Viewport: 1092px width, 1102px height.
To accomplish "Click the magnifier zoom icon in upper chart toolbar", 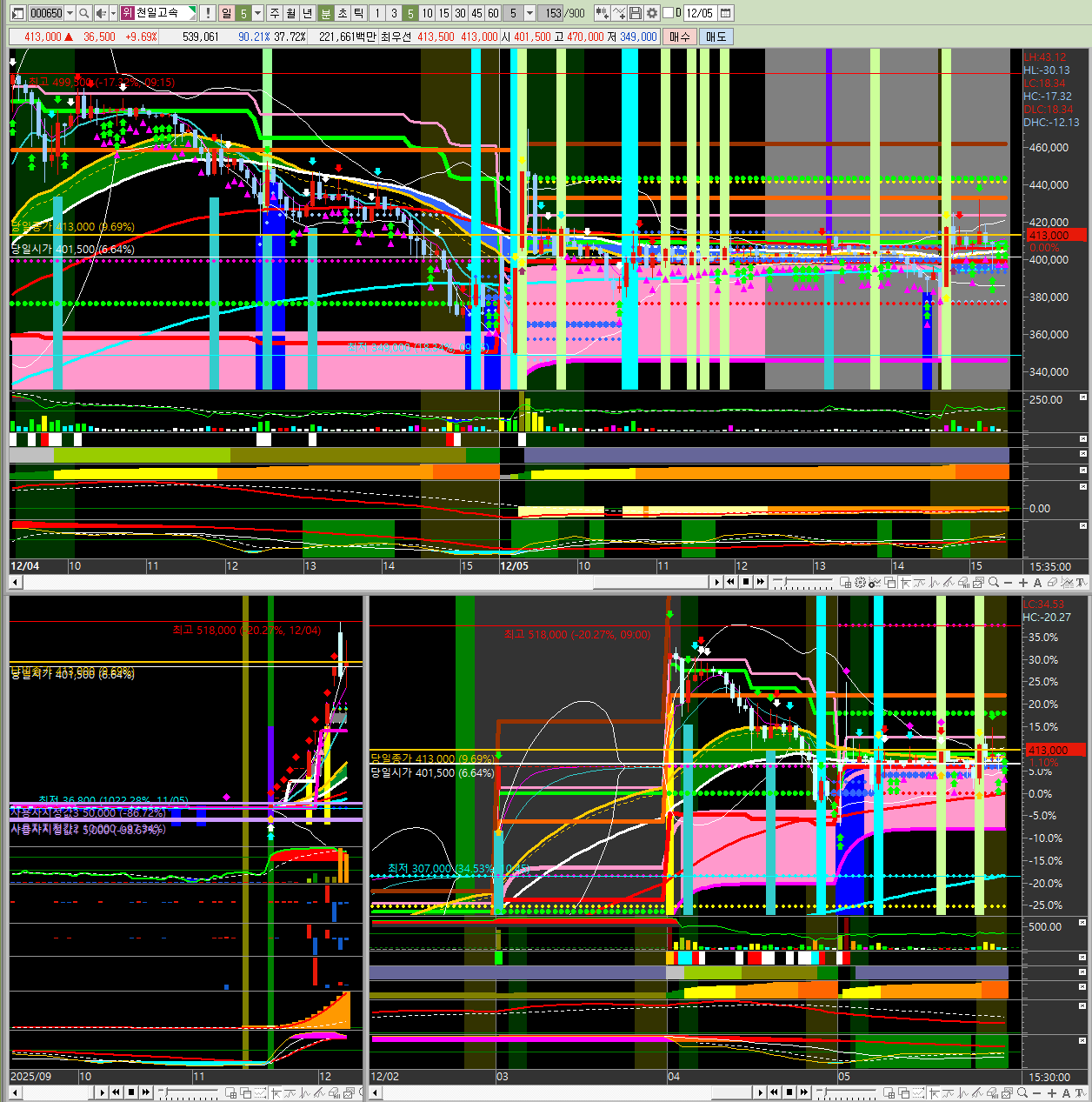I will pos(994,583).
